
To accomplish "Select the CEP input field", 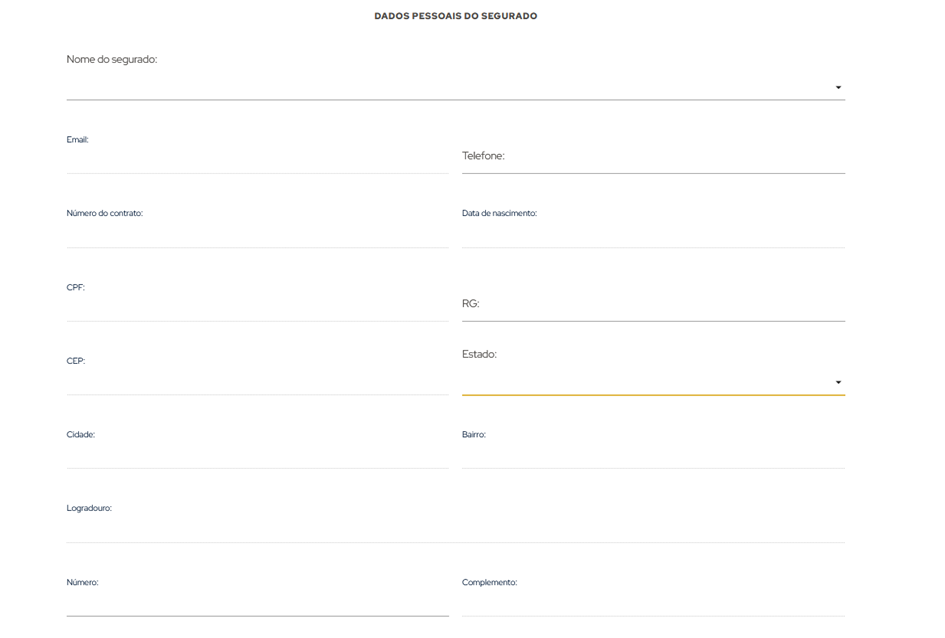I will point(257,383).
